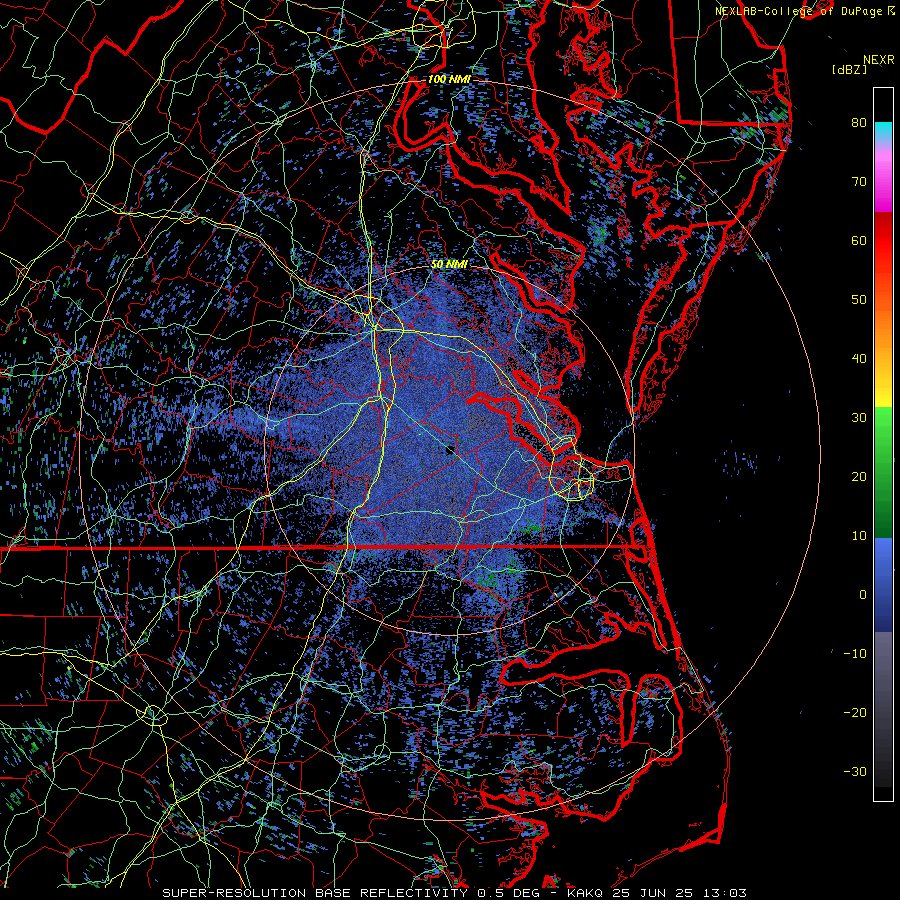The width and height of the screenshot is (900, 900).
Task: Click the 30 dBZ scale label
Action: 859,417
